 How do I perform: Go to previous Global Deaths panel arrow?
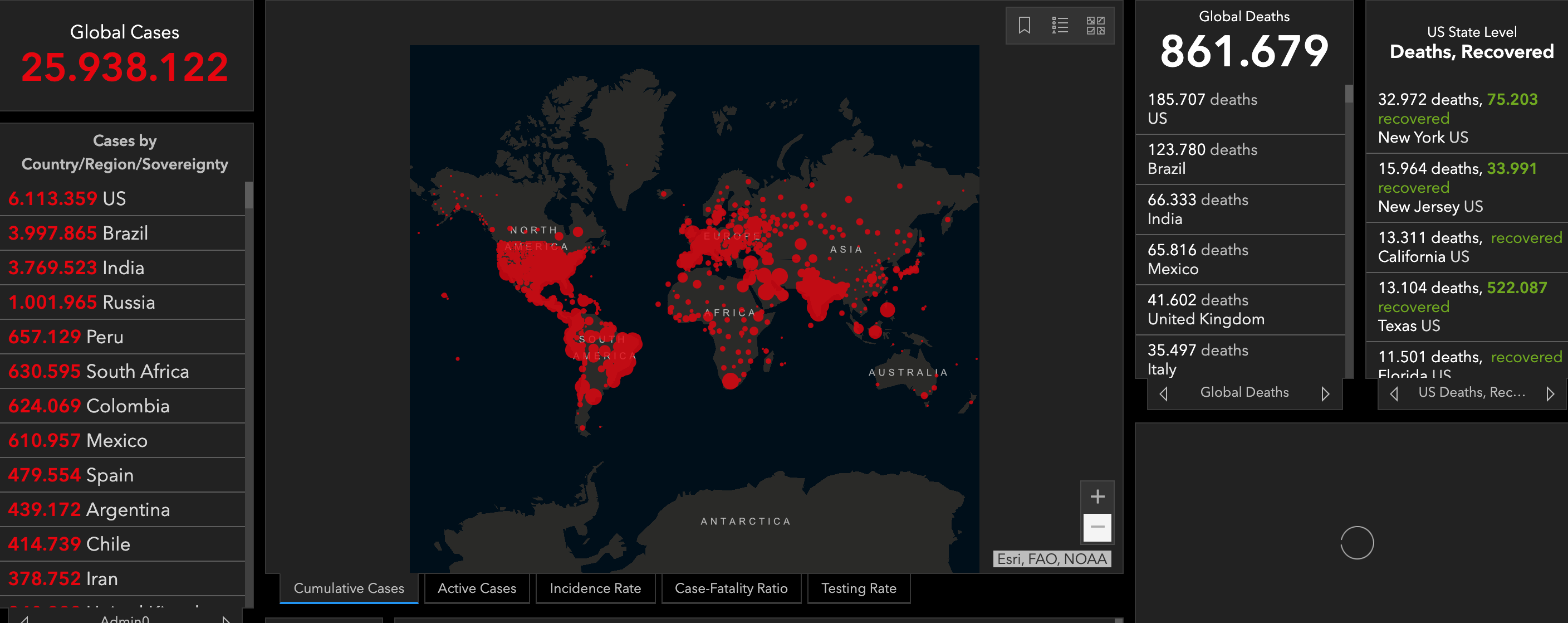1163,393
